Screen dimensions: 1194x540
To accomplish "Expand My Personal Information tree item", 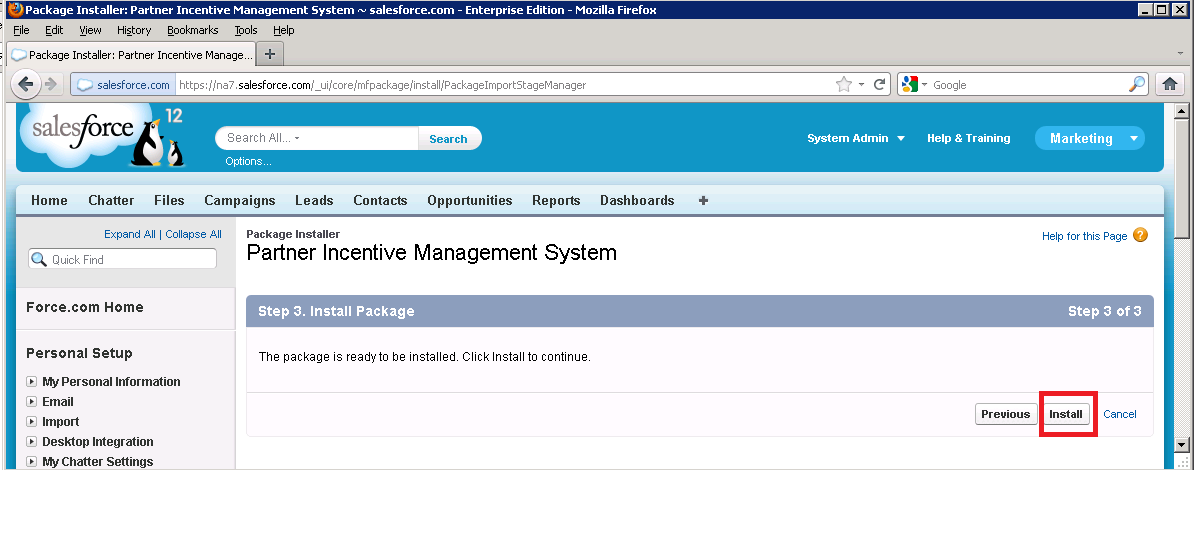I will click(x=32, y=382).
